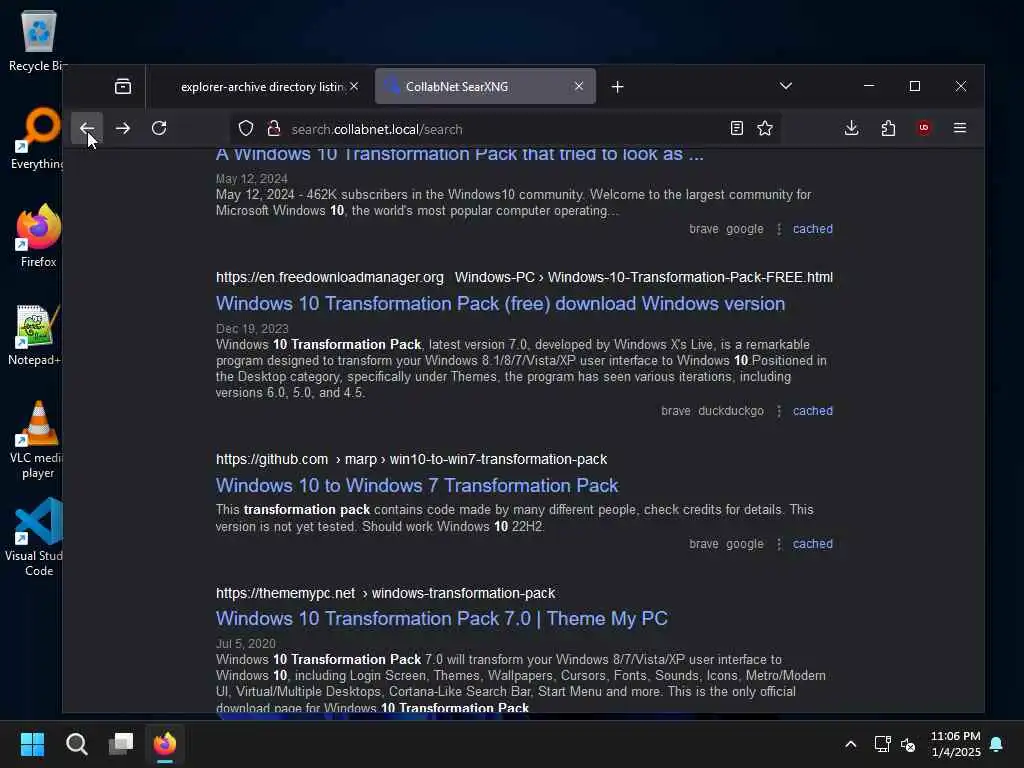Screen dimensions: 1024x768
Task: Open 'Windows 10 Transformation Pack (free) download' result
Action: [x=500, y=304]
